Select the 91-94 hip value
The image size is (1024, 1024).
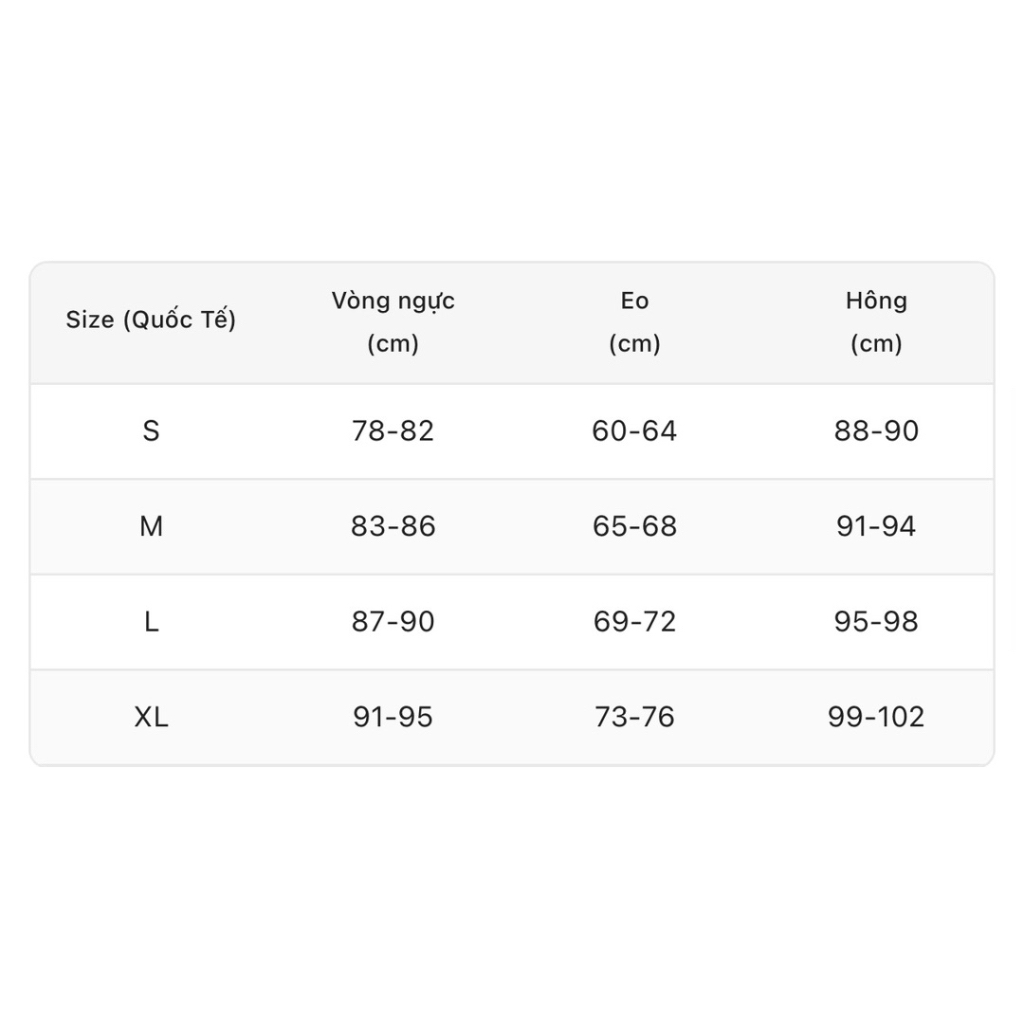876,526
